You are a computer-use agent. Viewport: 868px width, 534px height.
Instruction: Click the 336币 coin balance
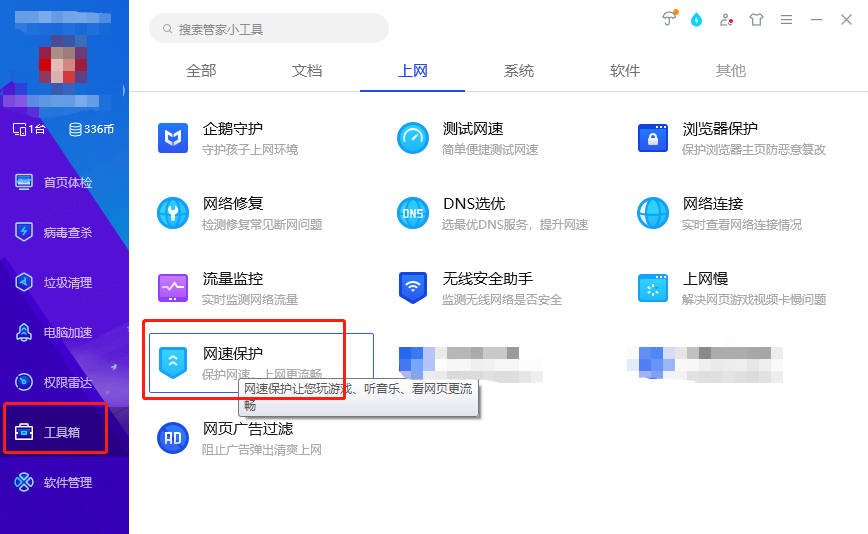(x=91, y=129)
